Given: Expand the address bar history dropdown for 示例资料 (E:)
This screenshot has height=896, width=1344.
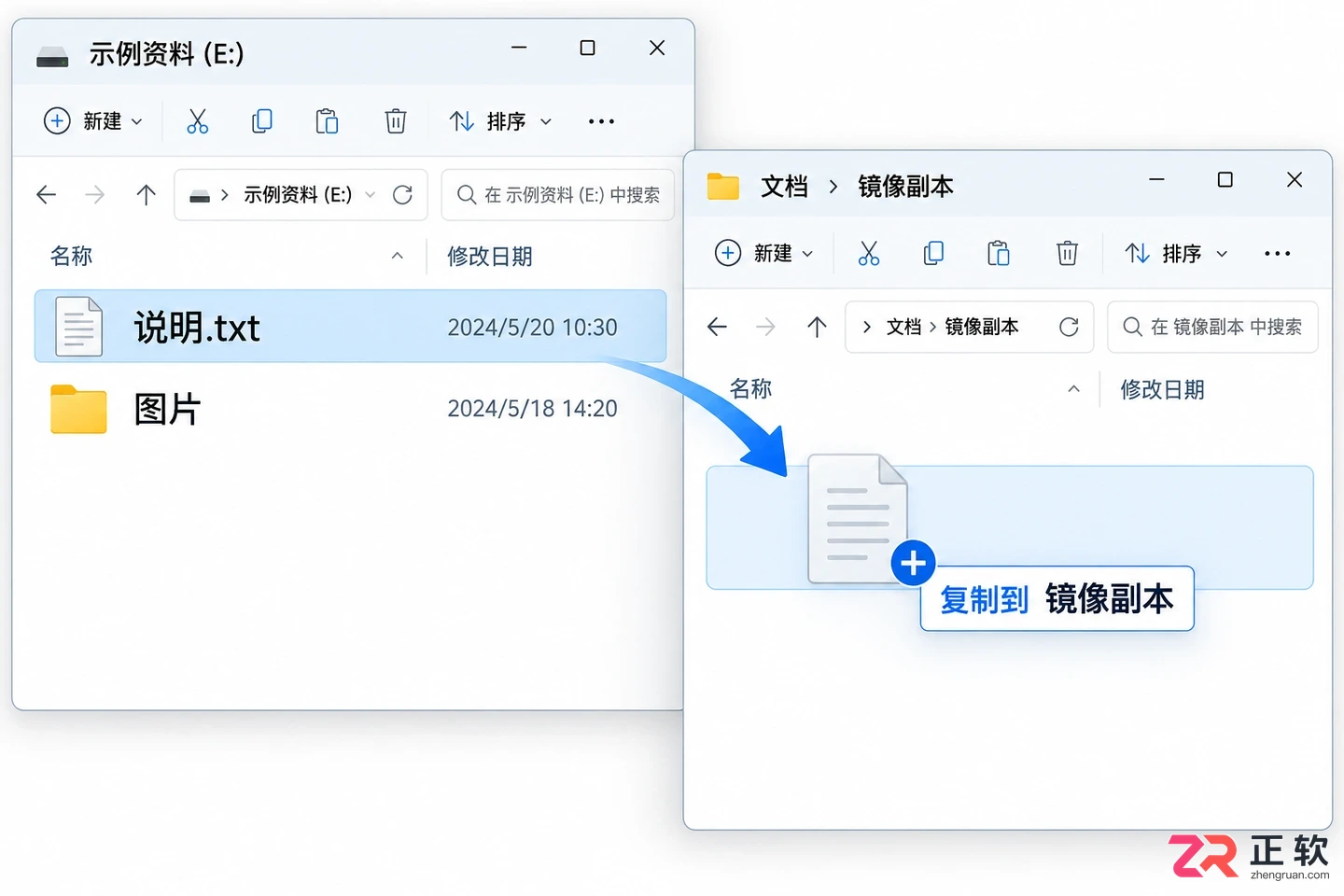Looking at the screenshot, I should tap(370, 194).
